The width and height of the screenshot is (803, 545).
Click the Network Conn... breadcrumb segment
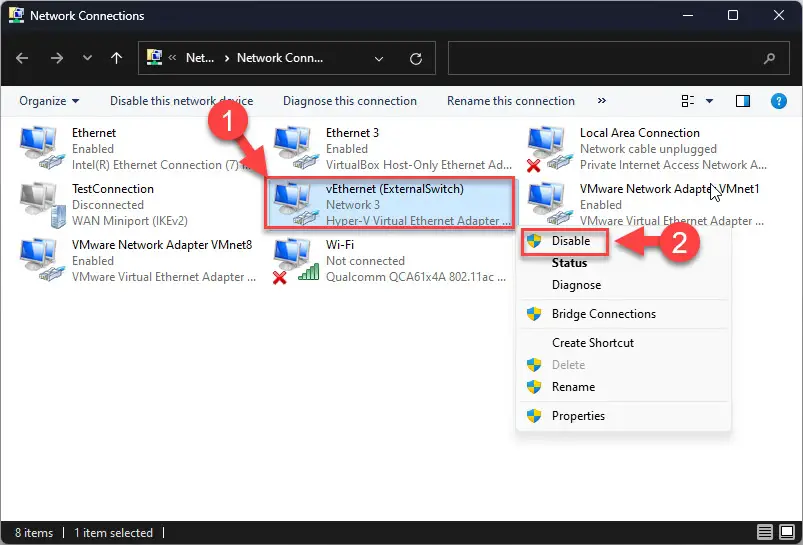280,58
